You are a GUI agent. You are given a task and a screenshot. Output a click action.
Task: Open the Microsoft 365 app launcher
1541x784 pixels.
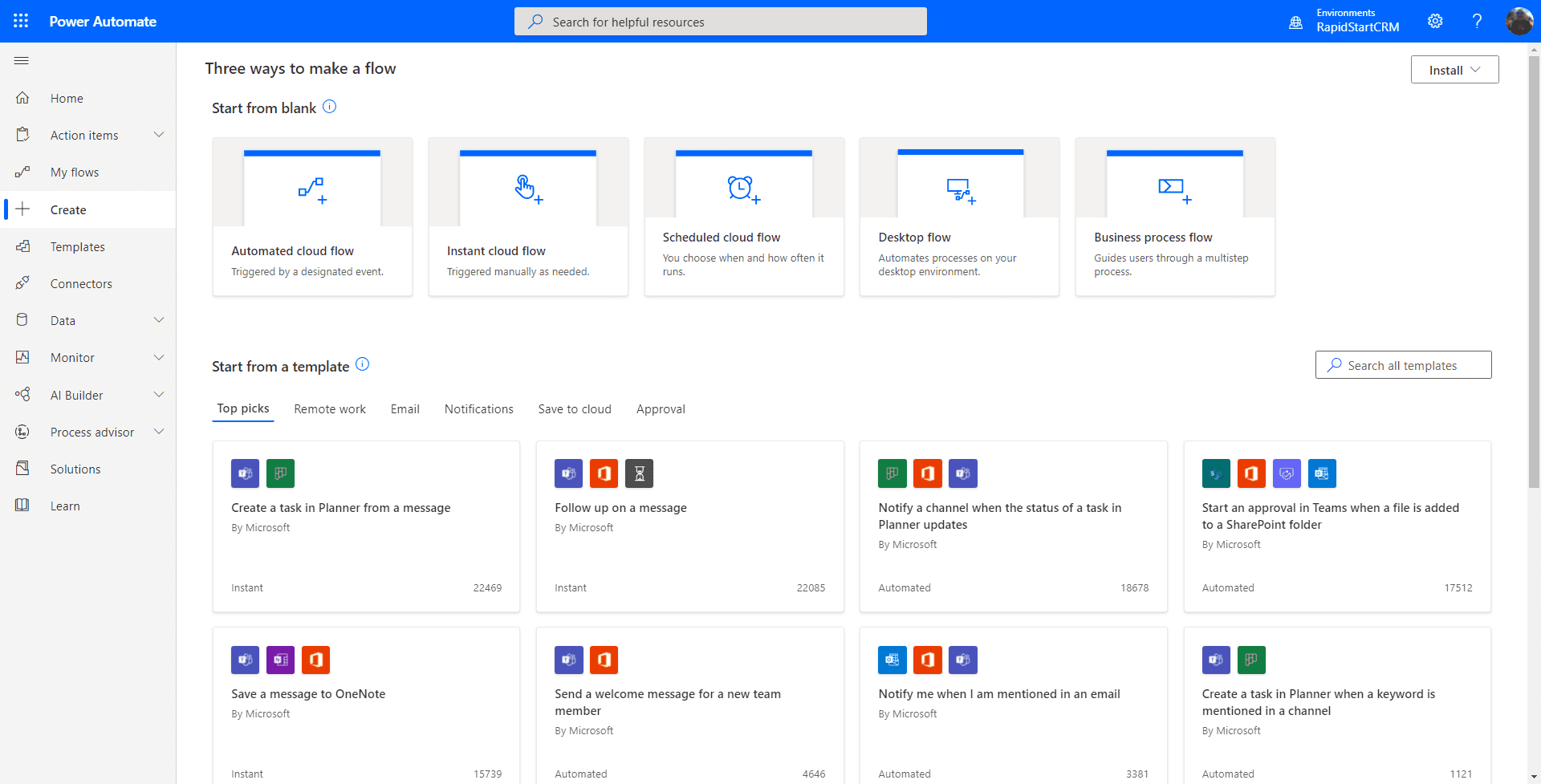(21, 21)
